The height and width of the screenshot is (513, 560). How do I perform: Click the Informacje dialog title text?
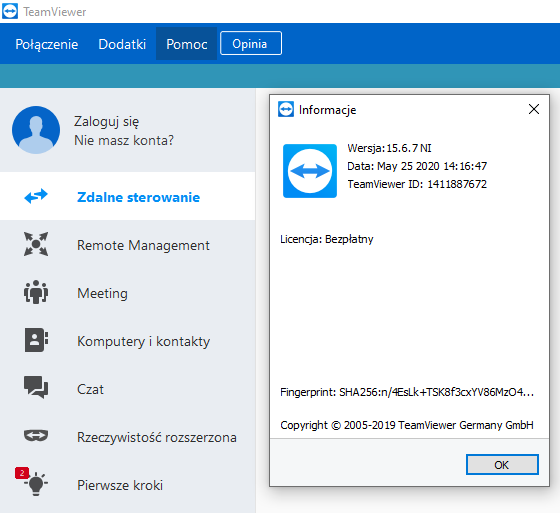tap(327, 110)
